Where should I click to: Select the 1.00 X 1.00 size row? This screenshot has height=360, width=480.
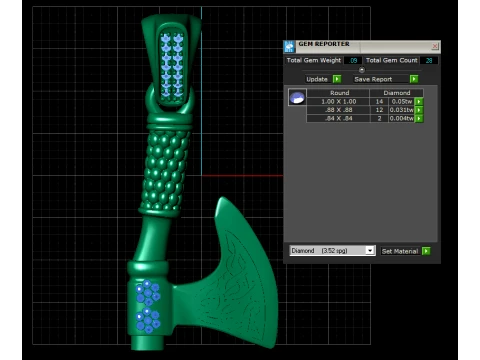(x=338, y=101)
